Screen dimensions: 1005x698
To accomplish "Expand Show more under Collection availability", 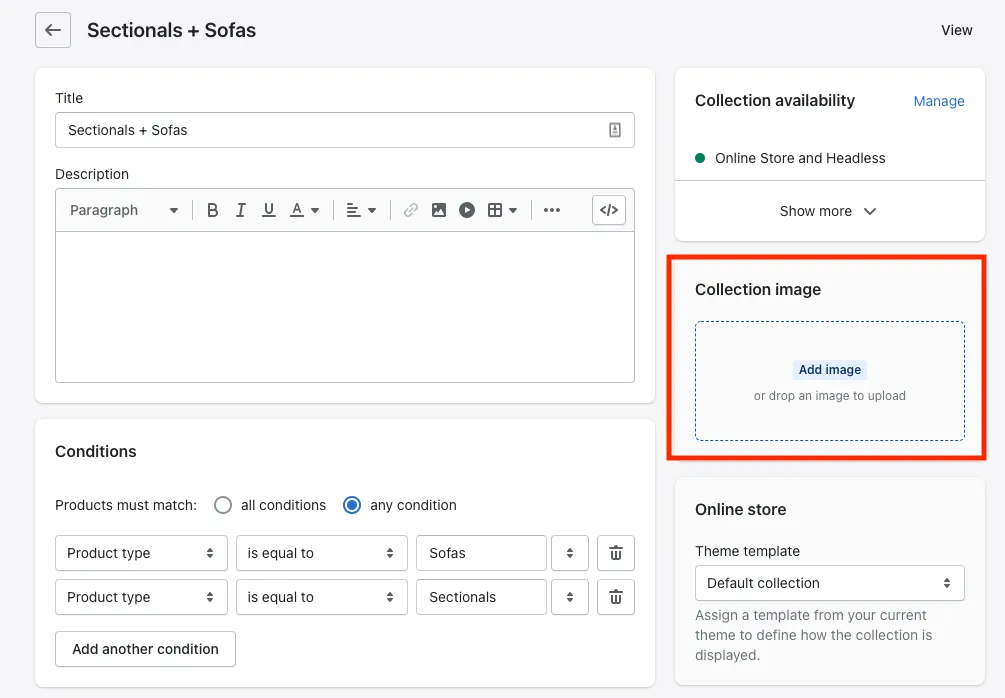I will pyautogui.click(x=828, y=211).
